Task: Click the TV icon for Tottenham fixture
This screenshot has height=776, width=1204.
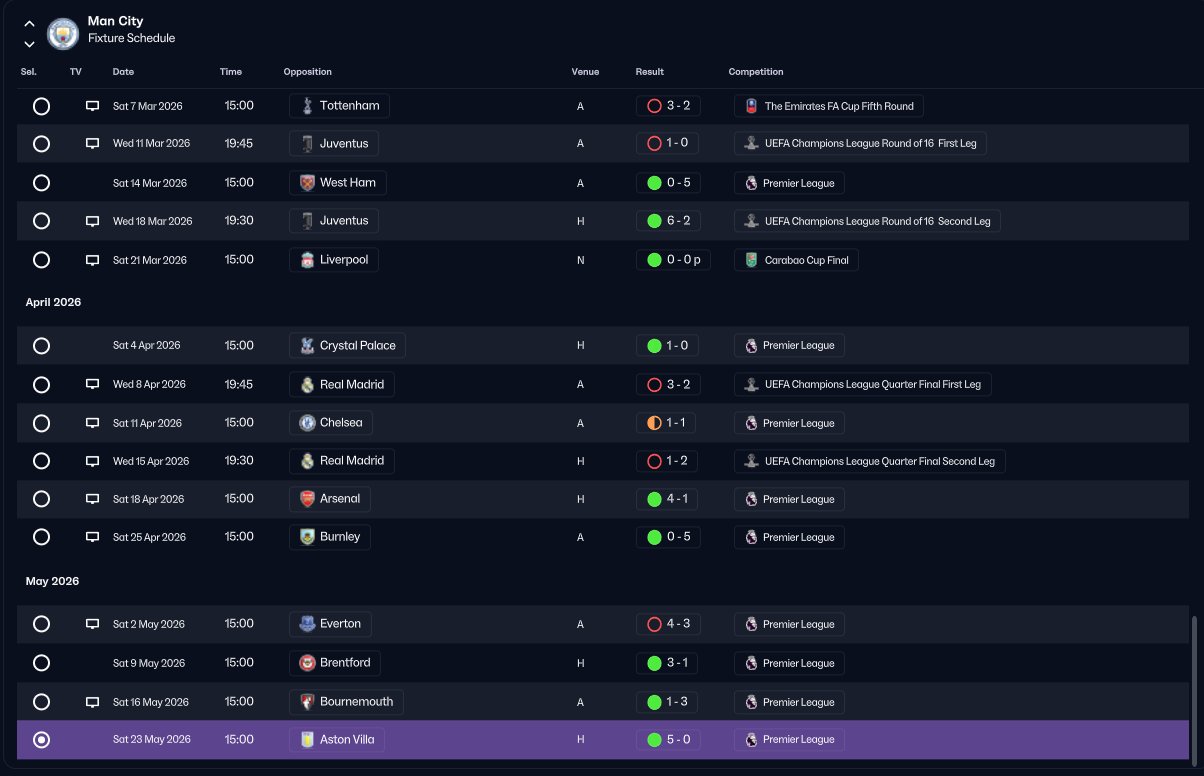Action: [92, 106]
